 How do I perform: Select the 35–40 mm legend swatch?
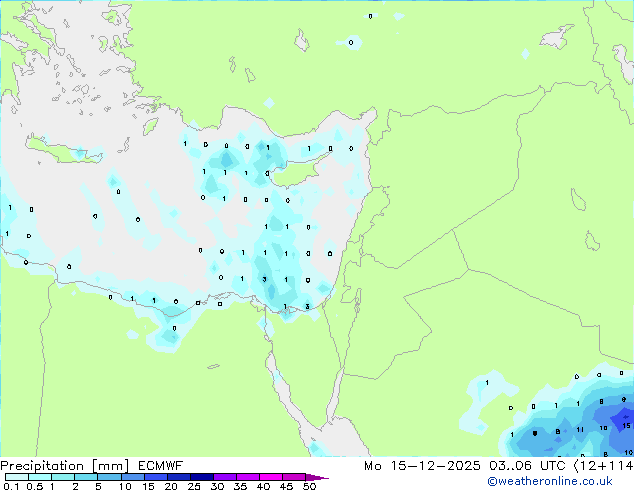click(x=248, y=477)
